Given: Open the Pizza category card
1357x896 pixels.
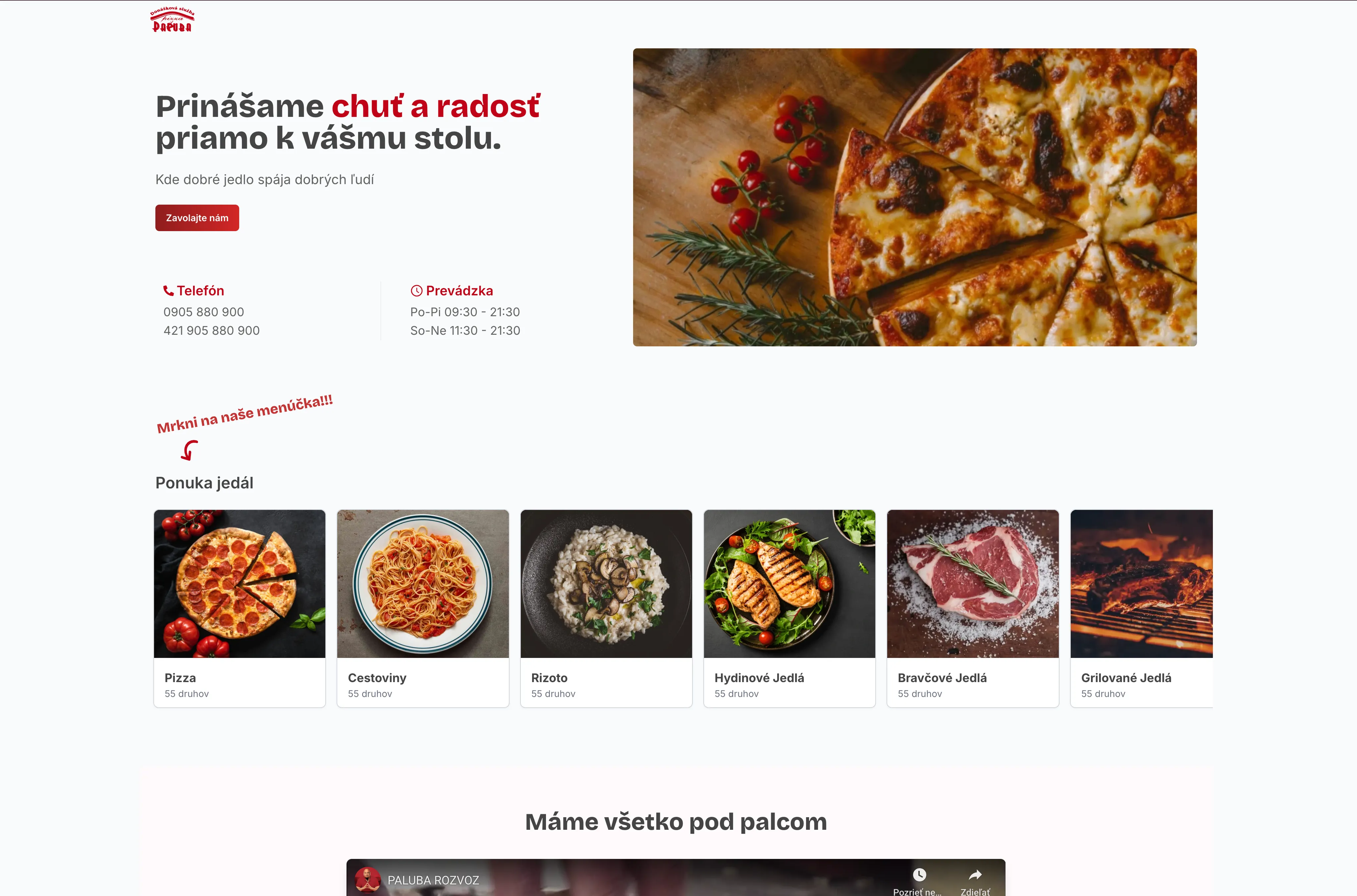Looking at the screenshot, I should 240,608.
